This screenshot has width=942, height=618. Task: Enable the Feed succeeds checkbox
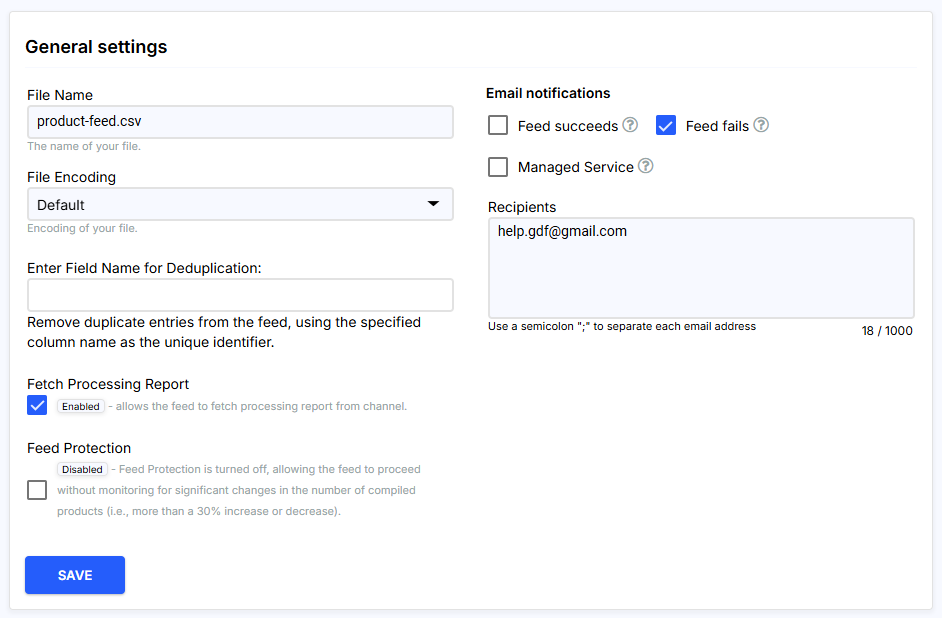tap(498, 126)
